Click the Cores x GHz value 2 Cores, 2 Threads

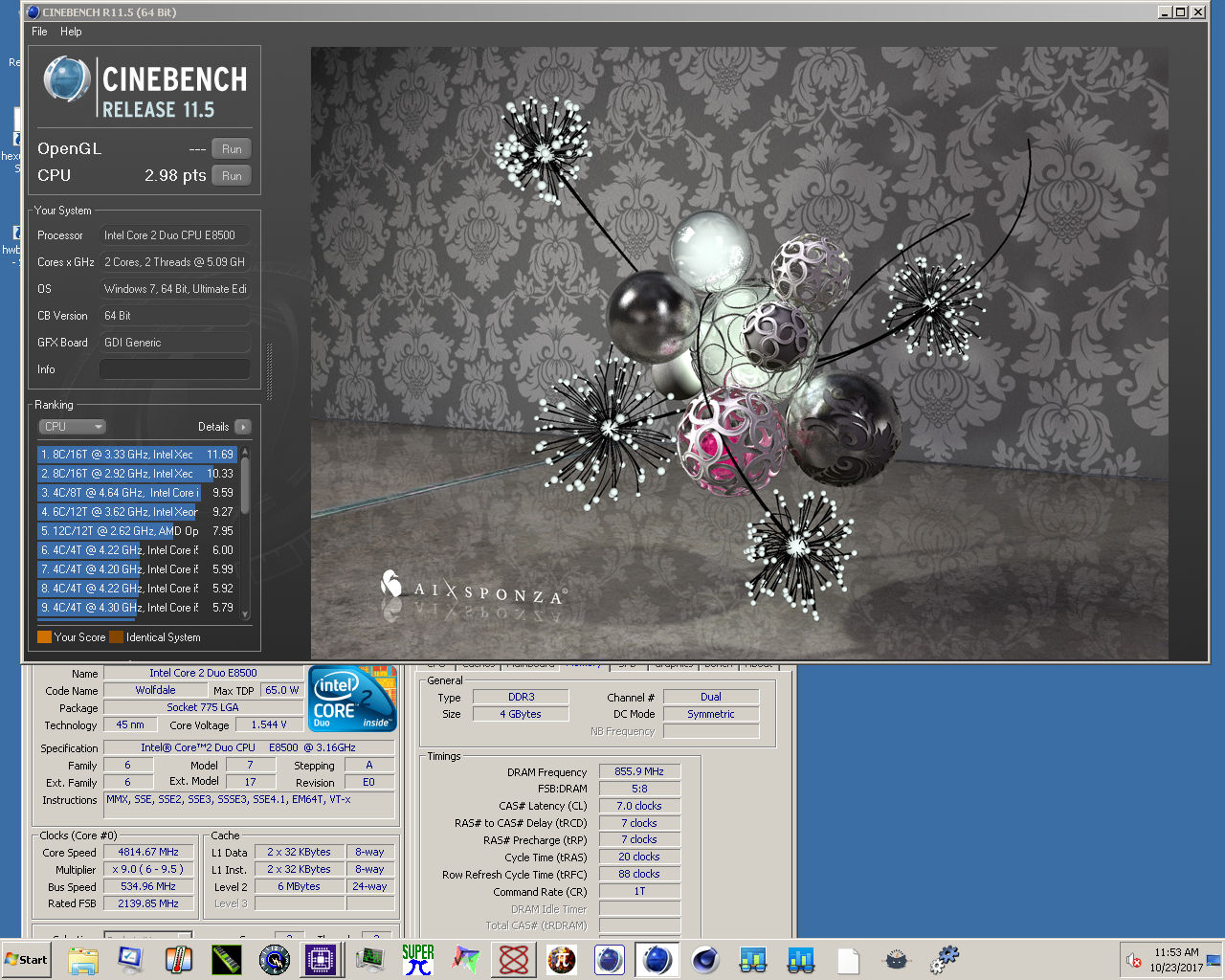(x=175, y=262)
